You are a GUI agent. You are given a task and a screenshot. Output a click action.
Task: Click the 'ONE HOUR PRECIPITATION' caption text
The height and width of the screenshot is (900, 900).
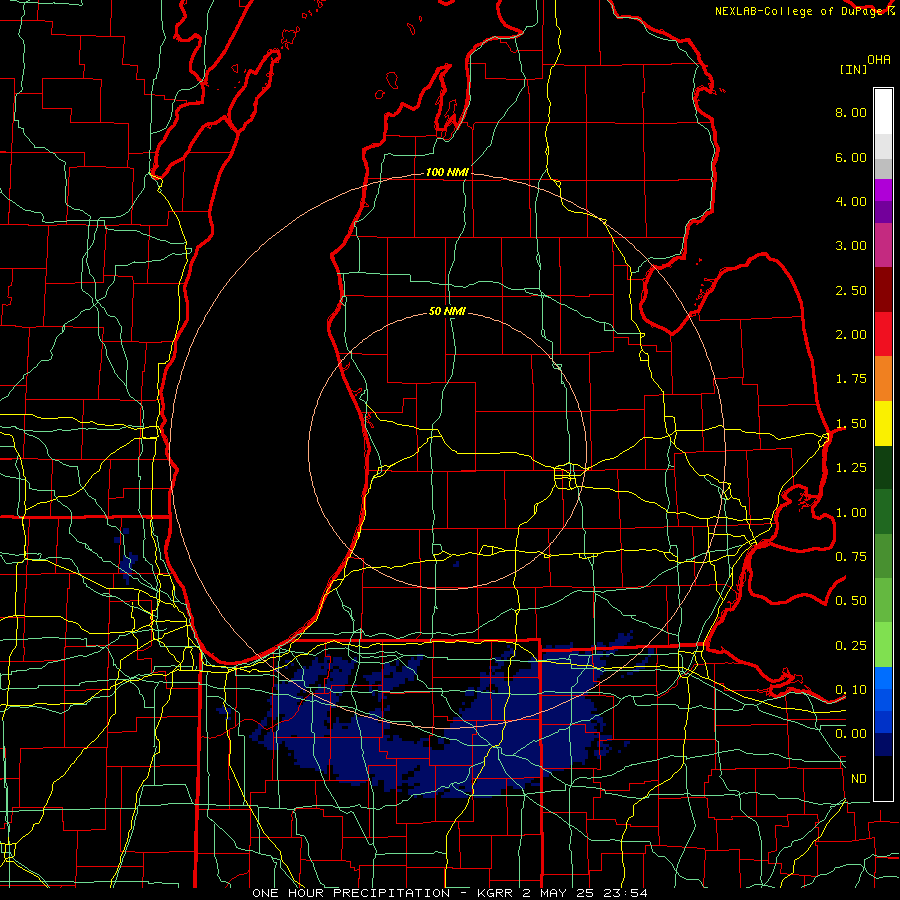351,893
